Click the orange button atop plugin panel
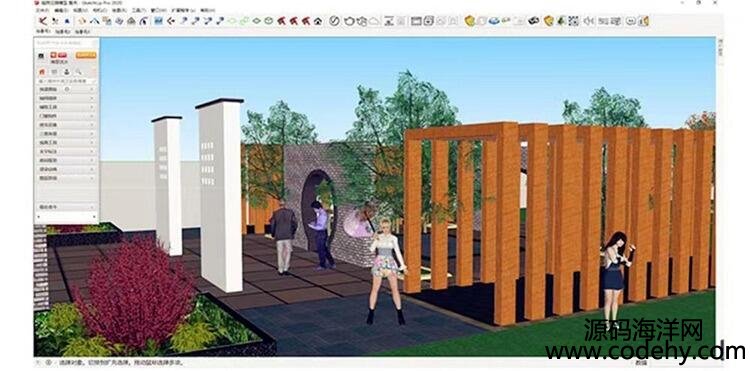The height and width of the screenshot is (371, 750). coord(86,55)
